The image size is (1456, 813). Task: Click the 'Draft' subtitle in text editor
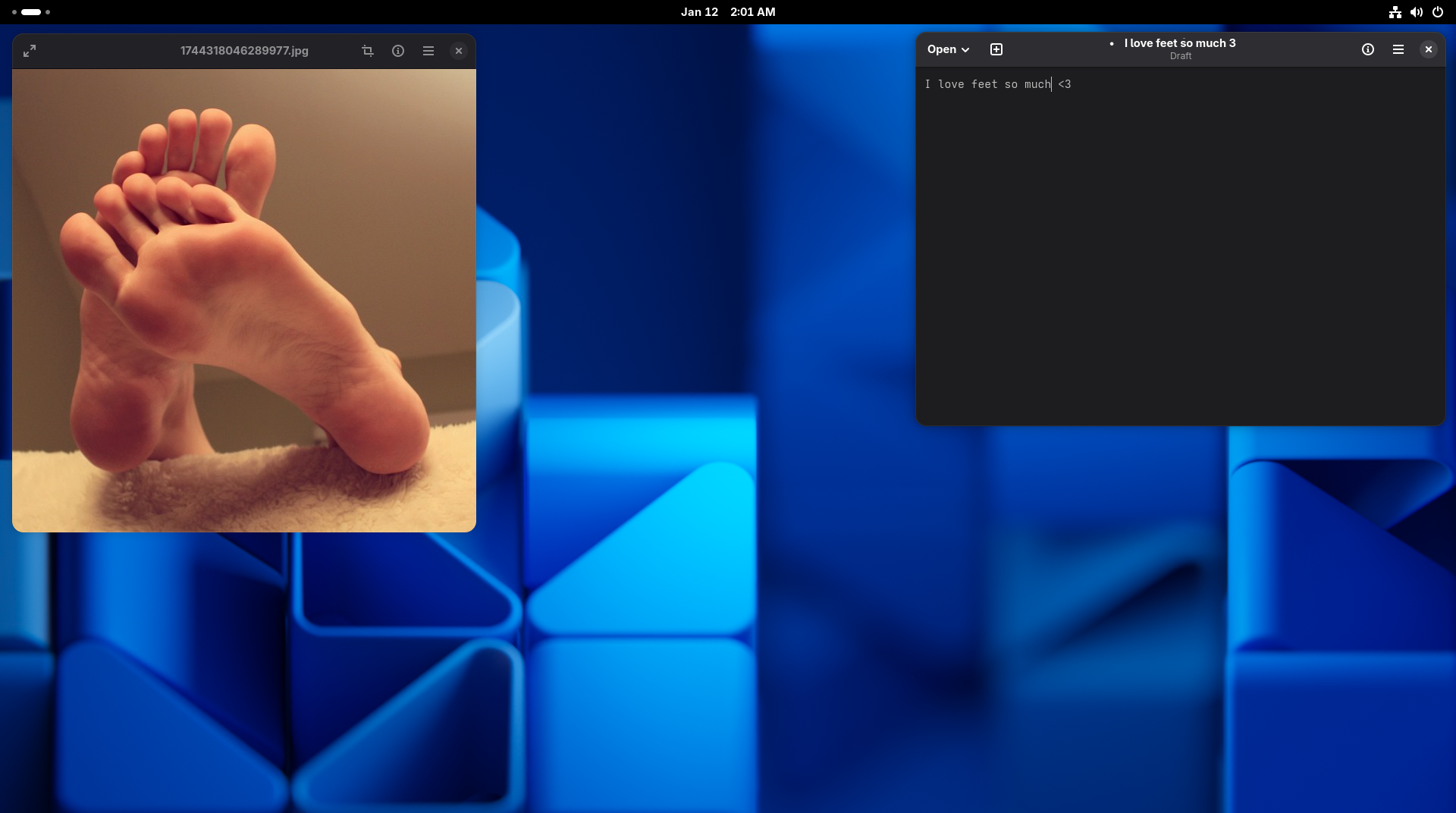point(1181,56)
